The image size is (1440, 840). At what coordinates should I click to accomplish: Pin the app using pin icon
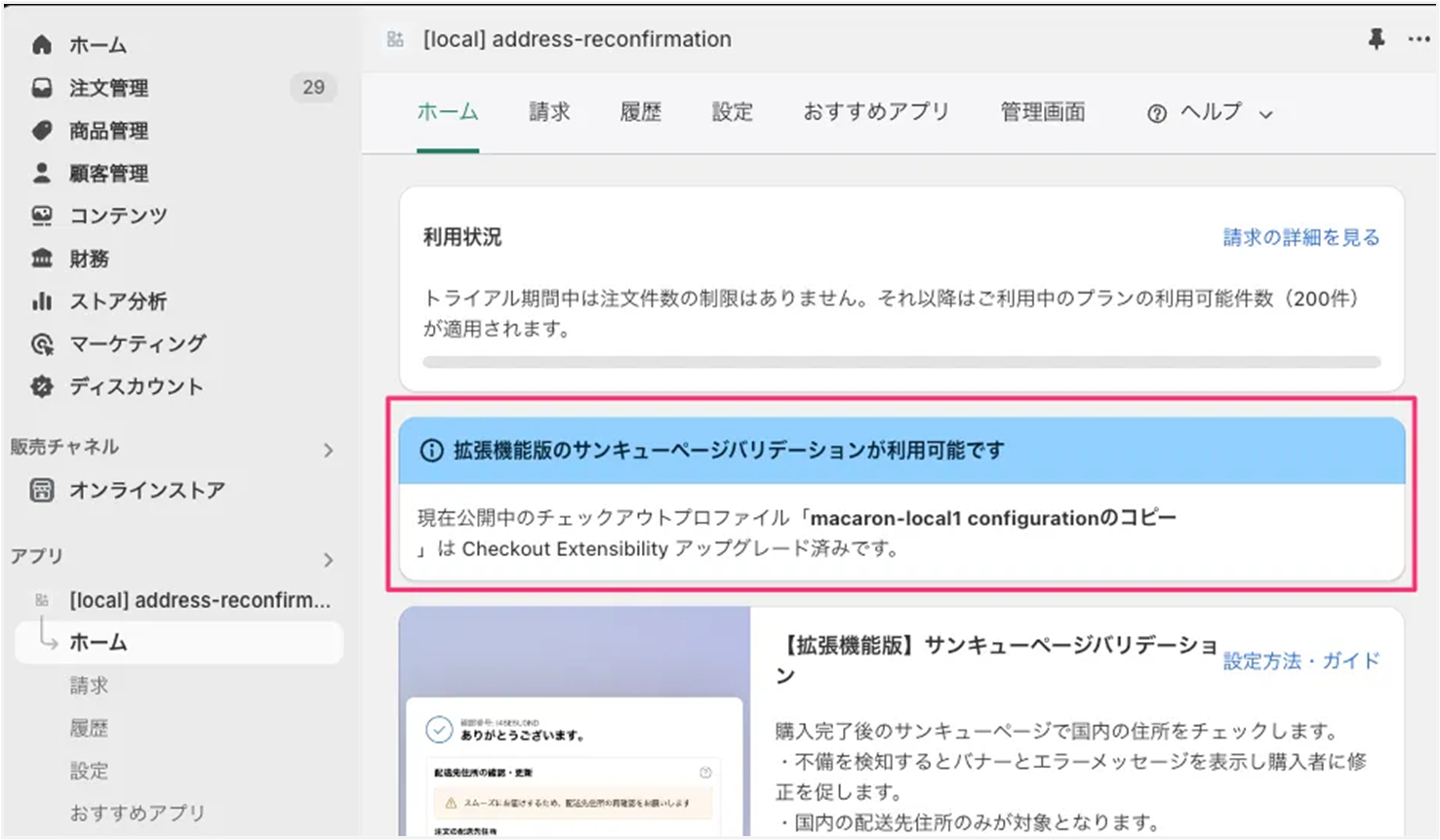pyautogui.click(x=1376, y=39)
